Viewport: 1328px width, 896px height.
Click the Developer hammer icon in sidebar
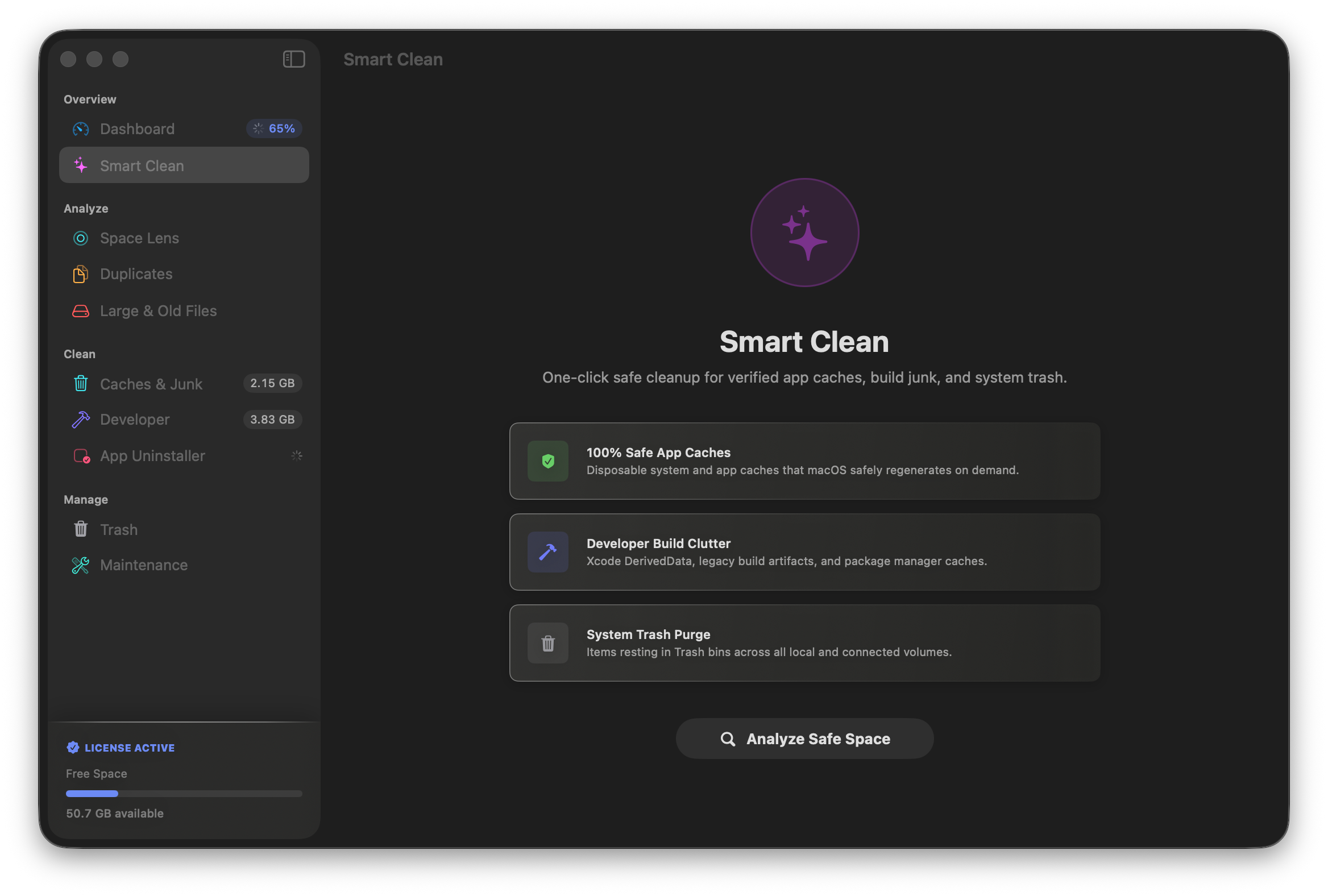coord(81,420)
